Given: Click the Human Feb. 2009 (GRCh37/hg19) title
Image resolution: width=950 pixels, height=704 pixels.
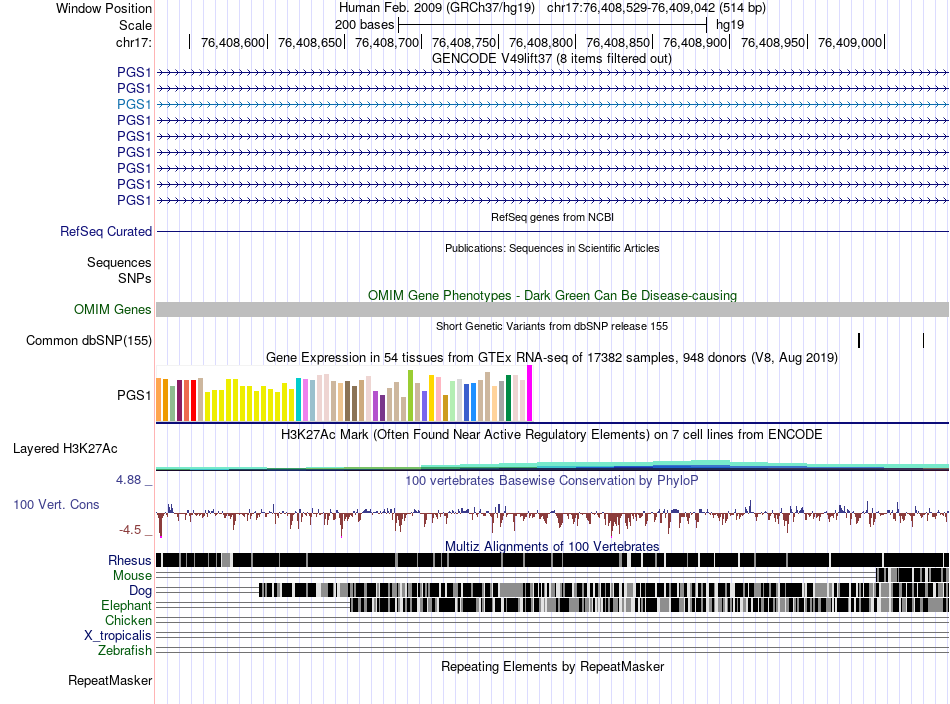Looking at the screenshot, I should tap(437, 8).
